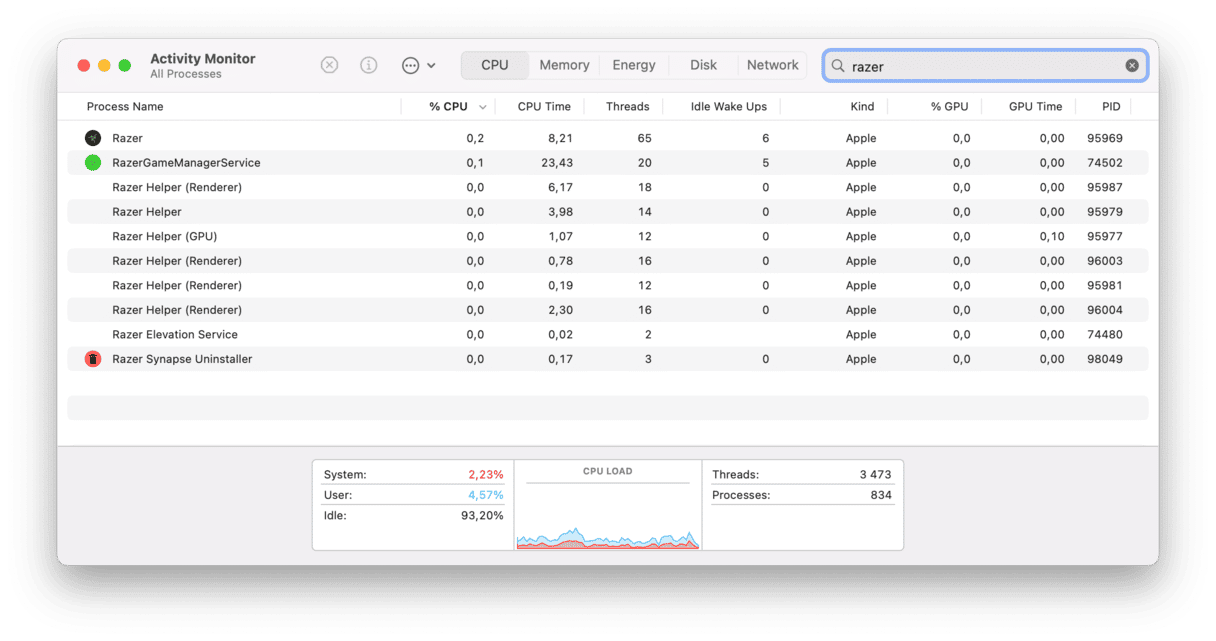Click the Processes total 834

click(881, 495)
